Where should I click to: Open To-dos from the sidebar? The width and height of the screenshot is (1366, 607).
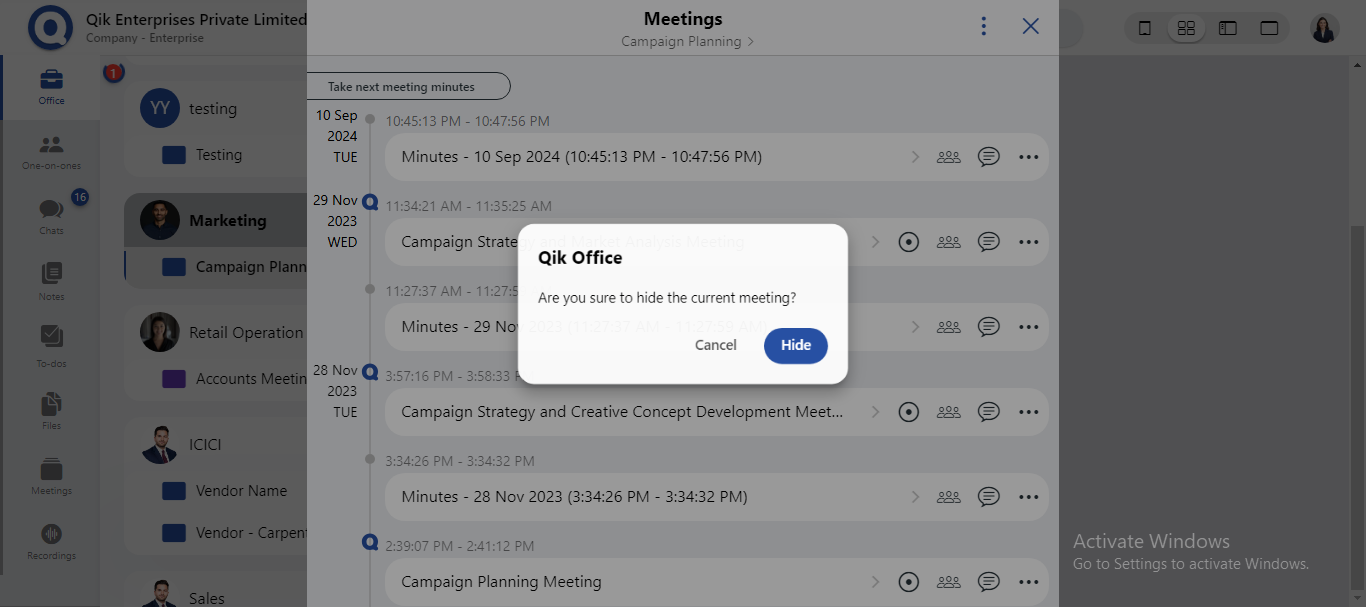(51, 346)
